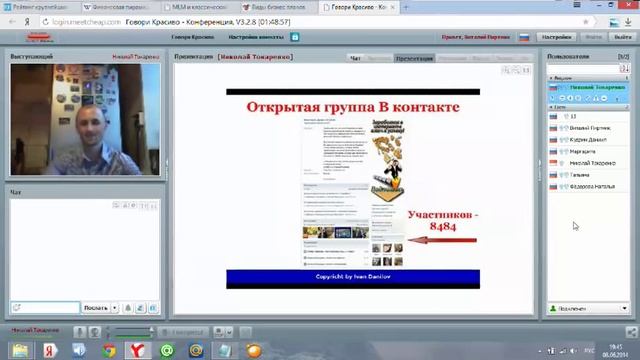Open the dropdown beside the screen share icon

click(x=229, y=332)
